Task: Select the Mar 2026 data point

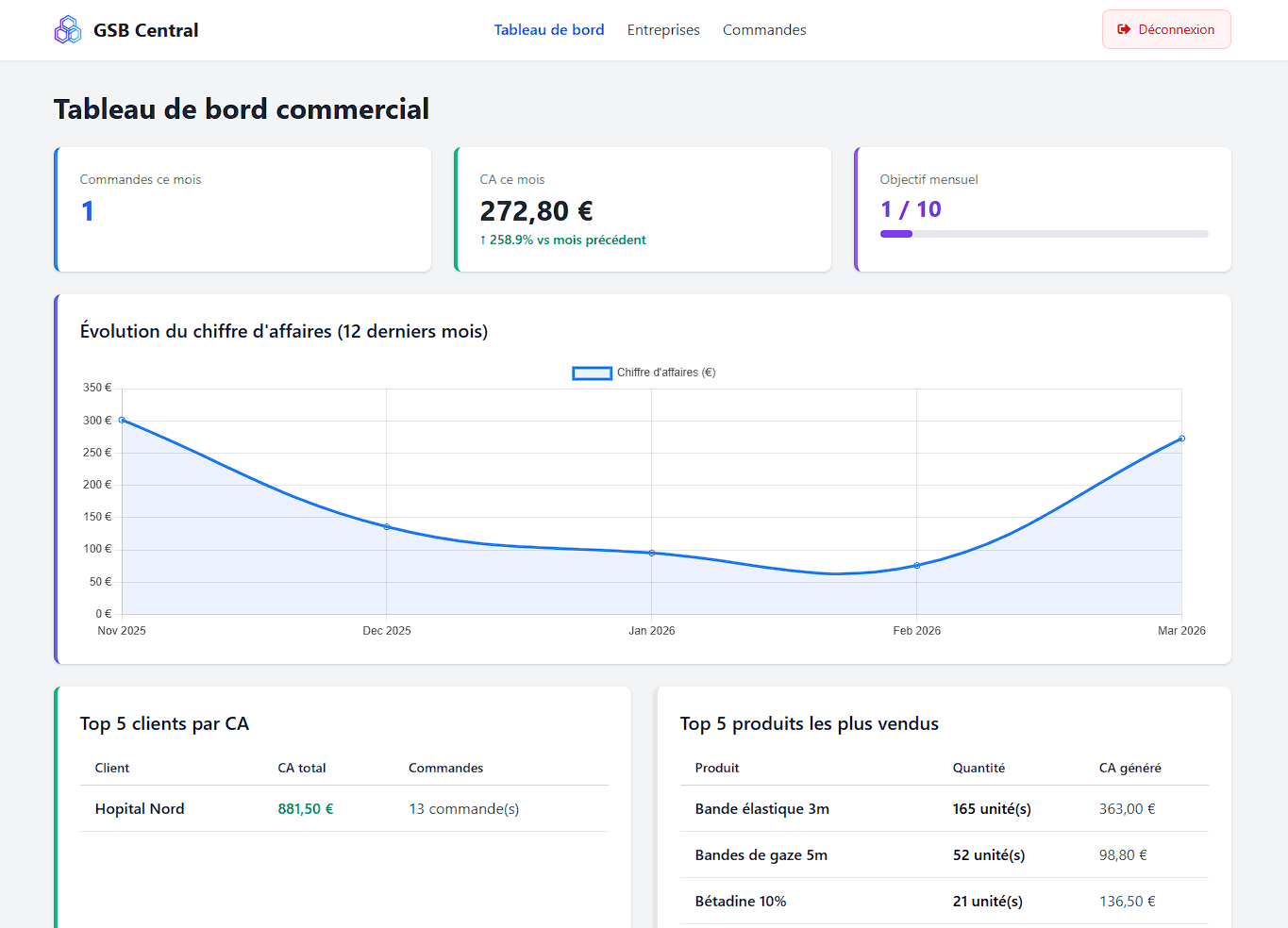Action: (1181, 439)
